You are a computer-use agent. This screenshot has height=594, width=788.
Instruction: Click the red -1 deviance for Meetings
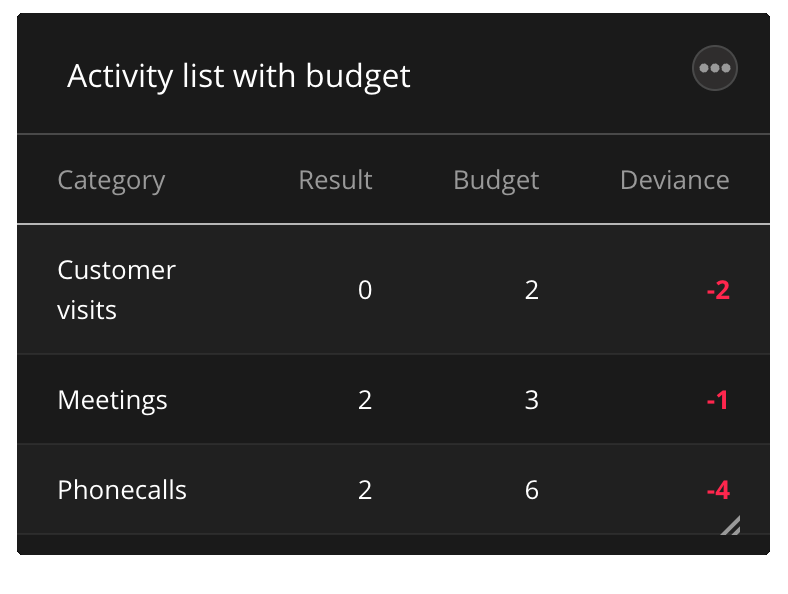(x=718, y=401)
